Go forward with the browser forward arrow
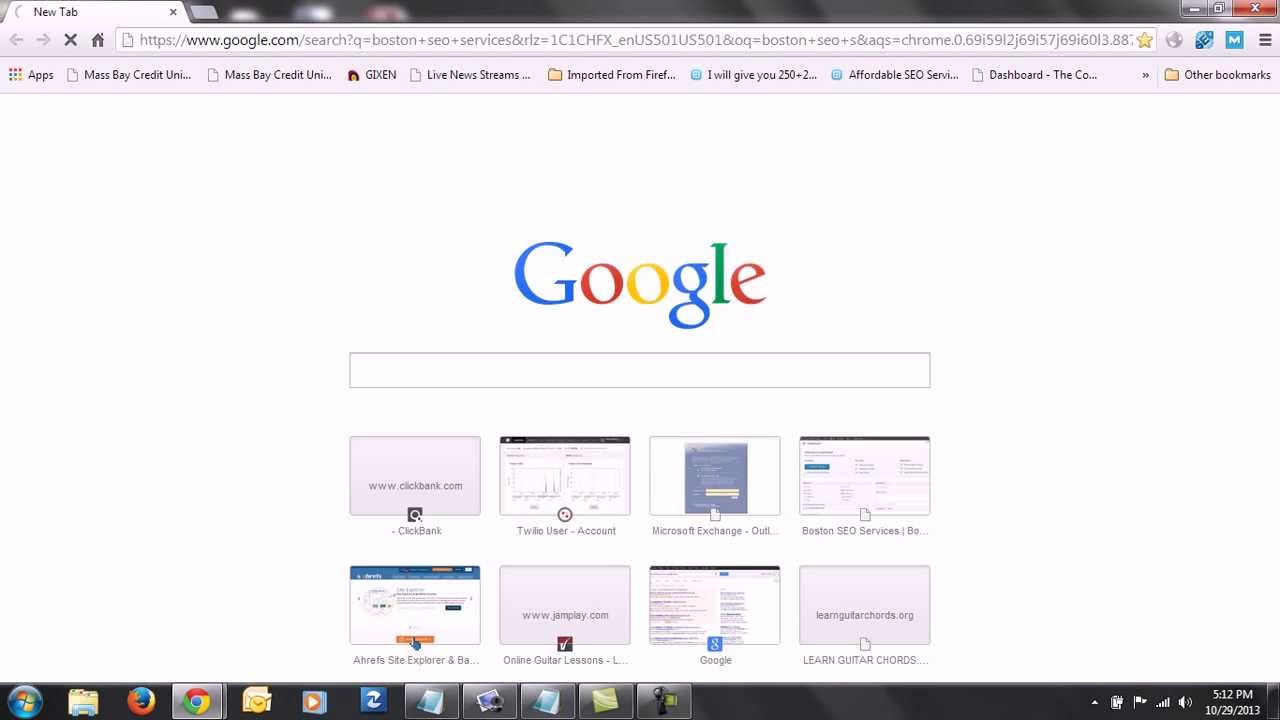 43,40
